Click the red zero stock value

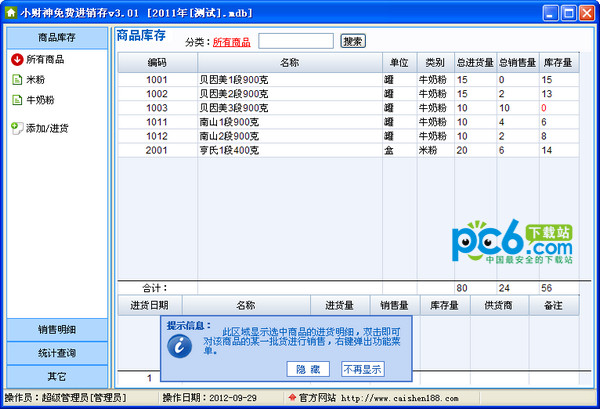(x=544, y=108)
